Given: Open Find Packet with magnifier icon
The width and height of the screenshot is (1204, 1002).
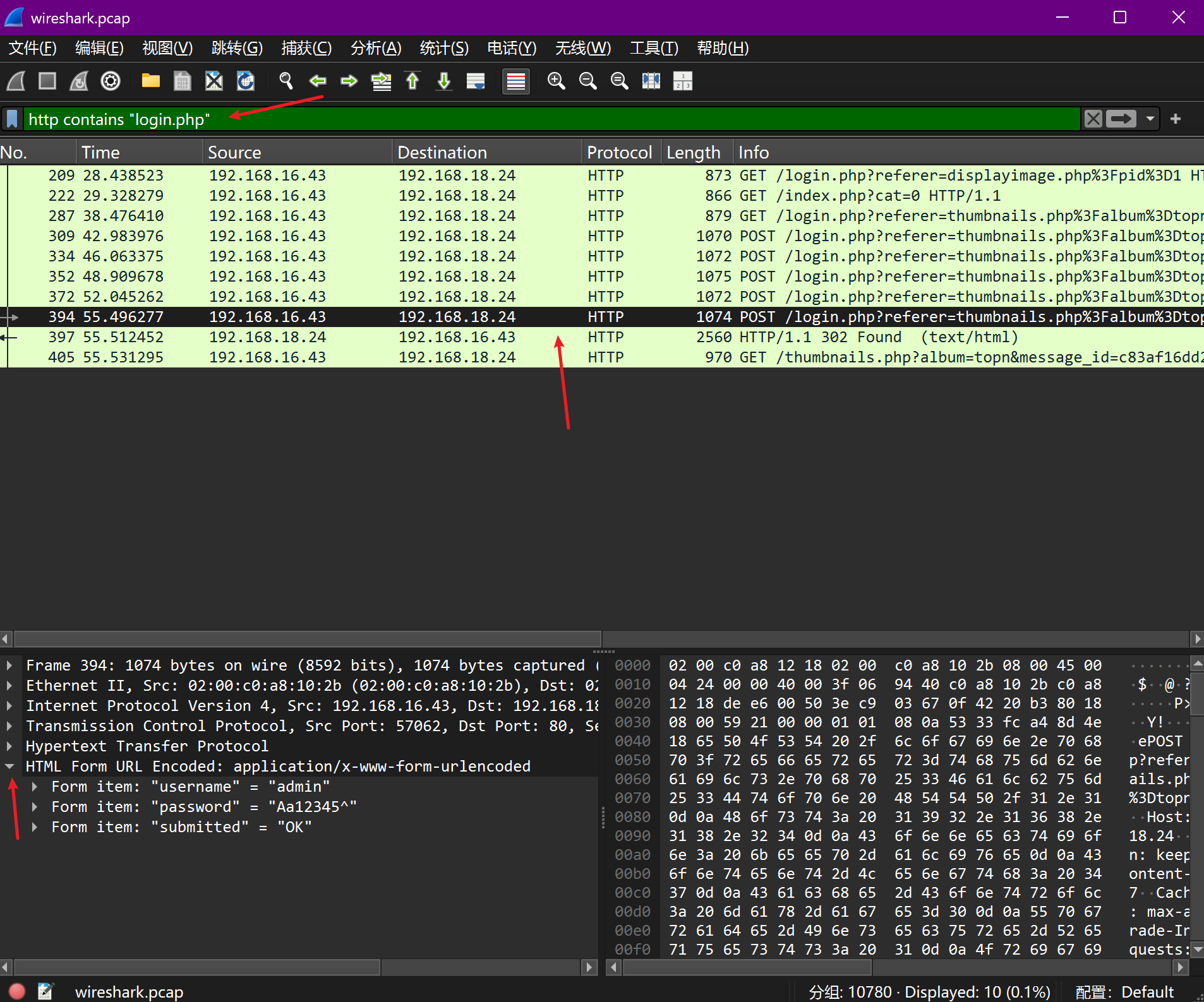Looking at the screenshot, I should tap(286, 81).
